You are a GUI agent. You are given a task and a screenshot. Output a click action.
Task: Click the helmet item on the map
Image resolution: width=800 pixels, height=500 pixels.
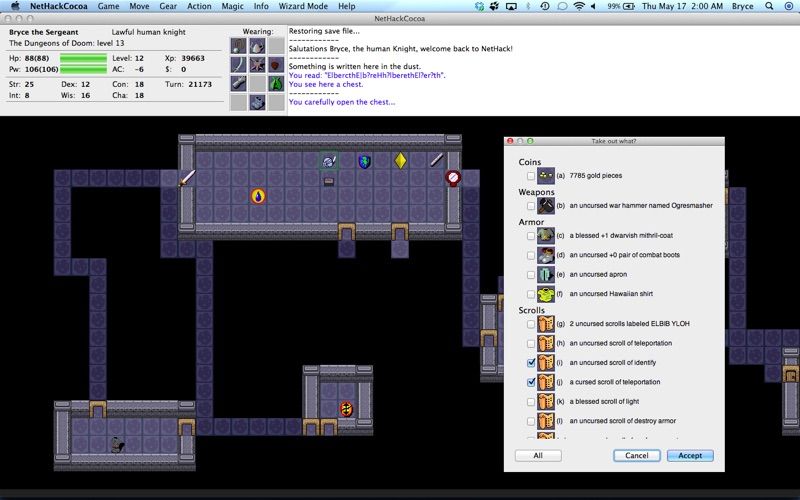point(329,162)
